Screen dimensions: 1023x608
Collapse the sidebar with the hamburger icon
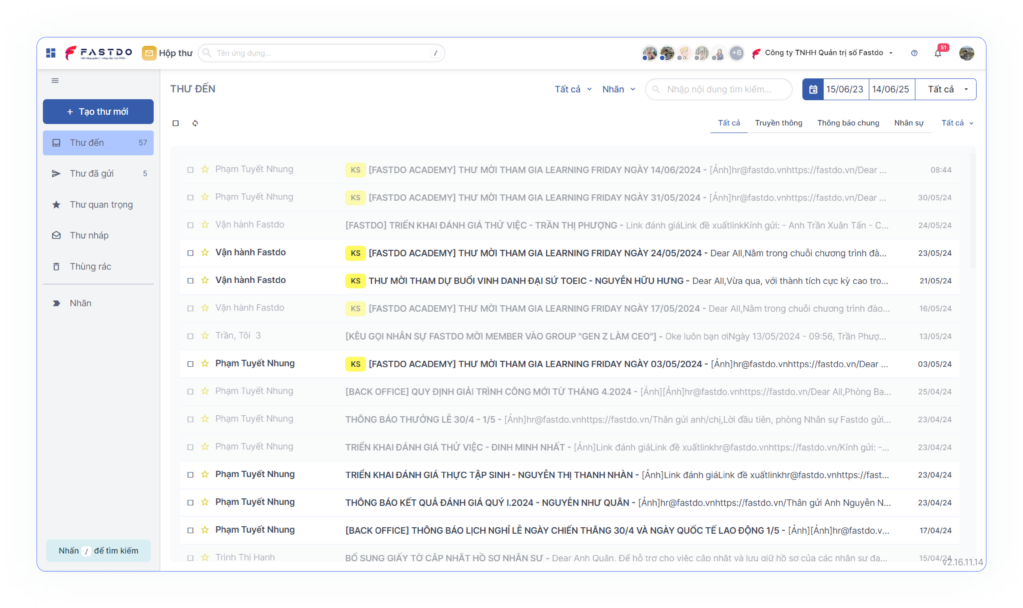55,81
